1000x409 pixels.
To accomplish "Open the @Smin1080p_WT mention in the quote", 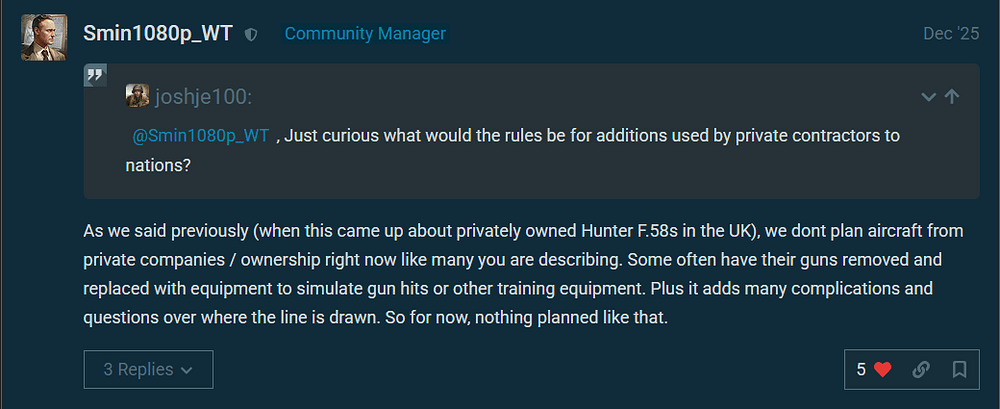I will pos(201,136).
